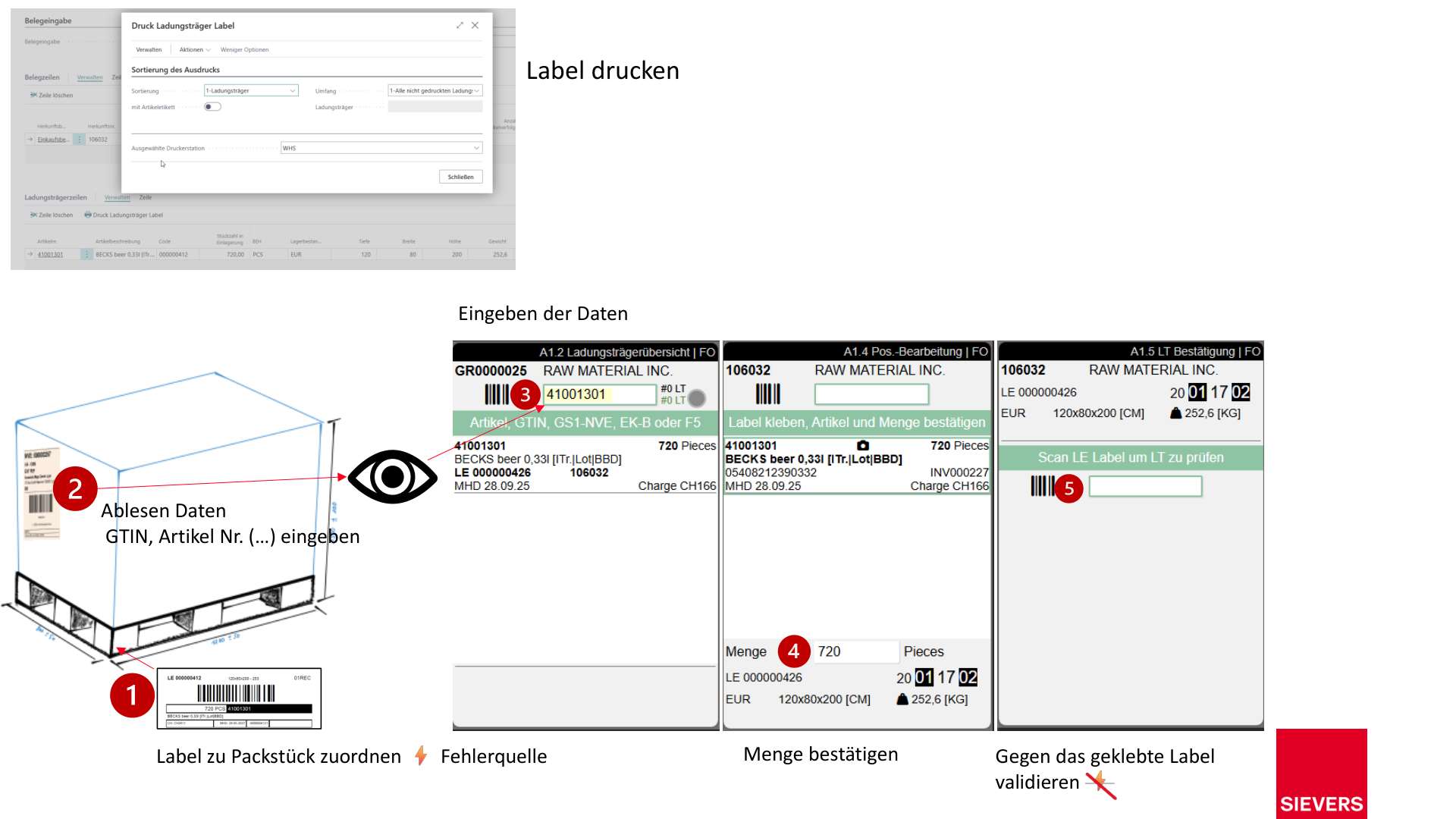Click Verwalten link in Belegzeilen section
The image size is (1456, 819).
coord(89,77)
